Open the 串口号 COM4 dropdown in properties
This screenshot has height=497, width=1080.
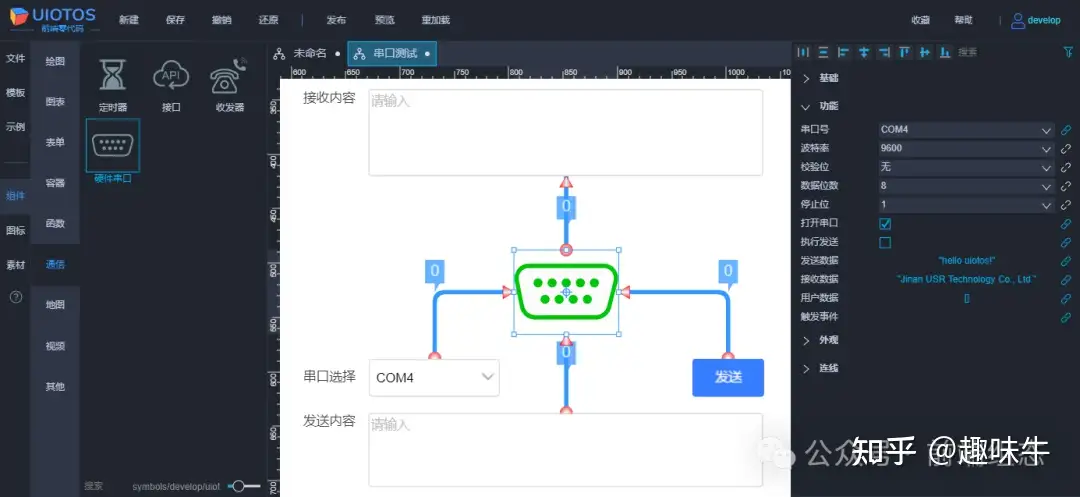(966, 129)
